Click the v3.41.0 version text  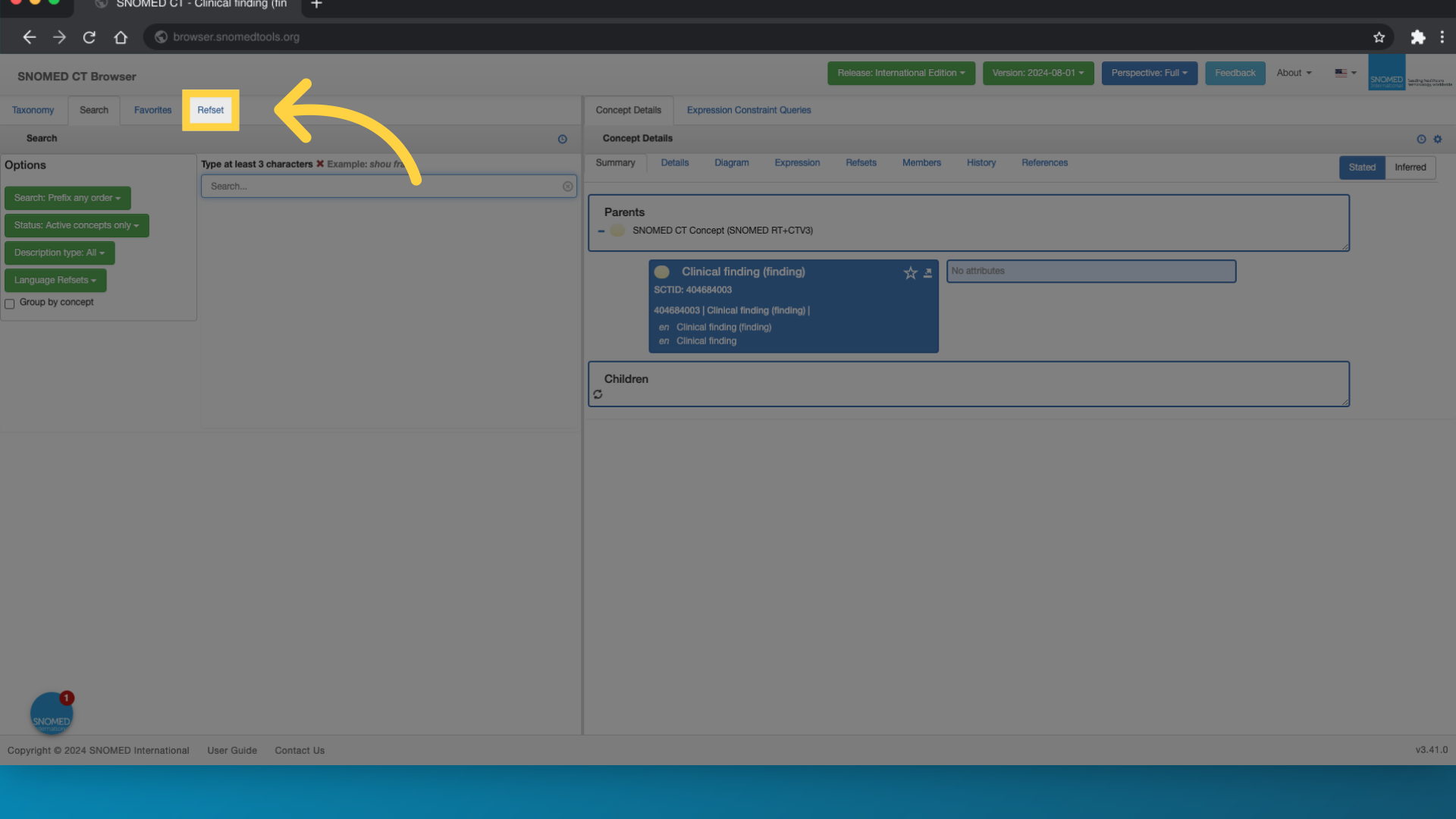(1431, 750)
